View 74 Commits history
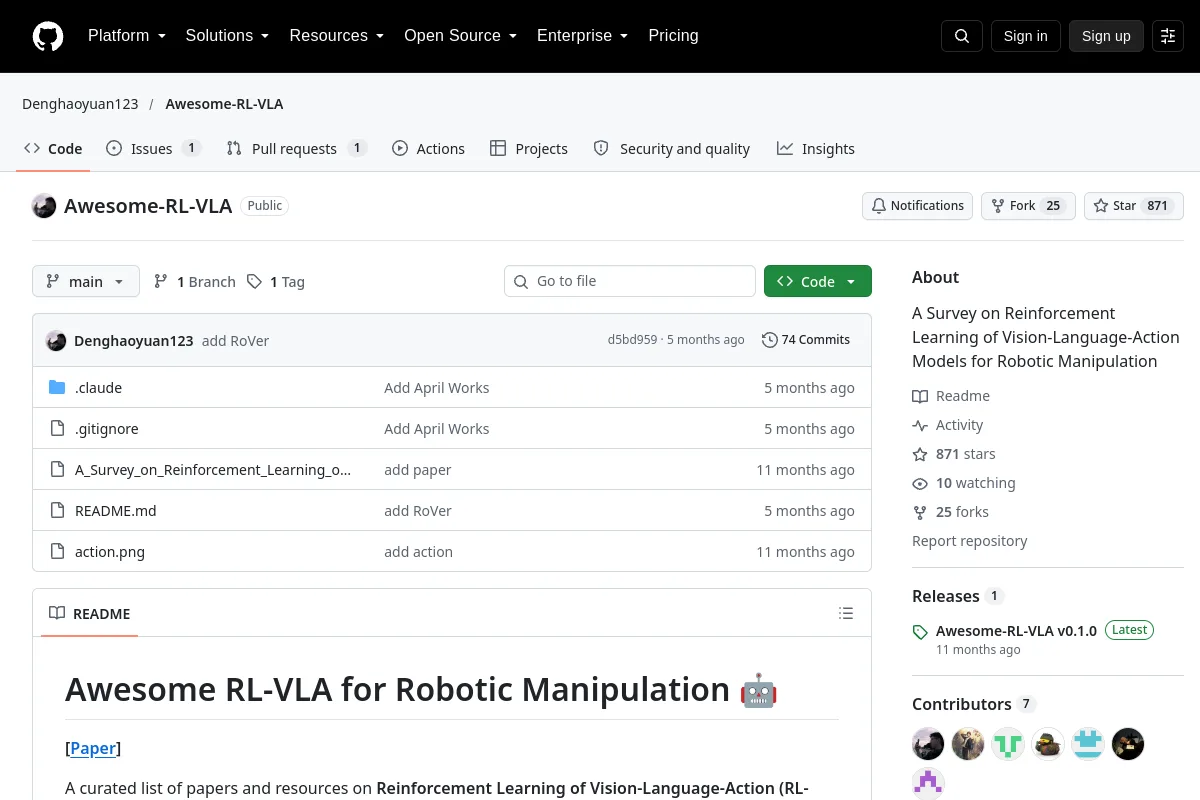 [x=805, y=340]
